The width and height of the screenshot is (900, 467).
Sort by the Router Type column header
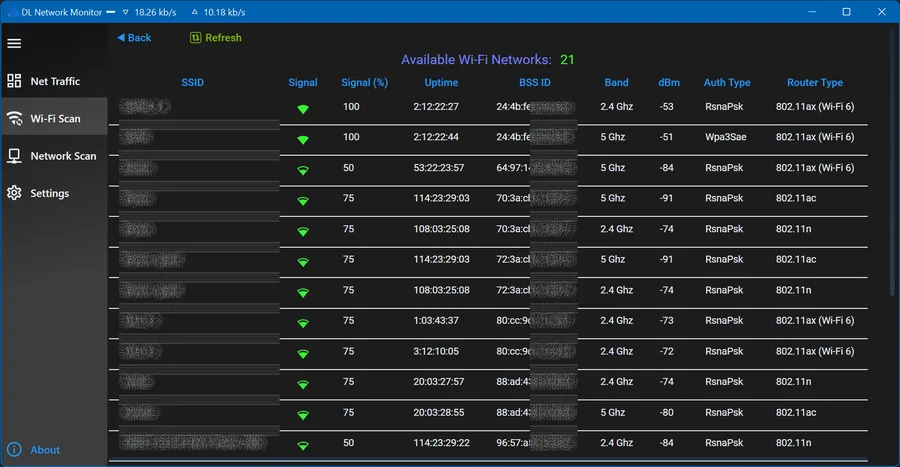pyautogui.click(x=814, y=82)
